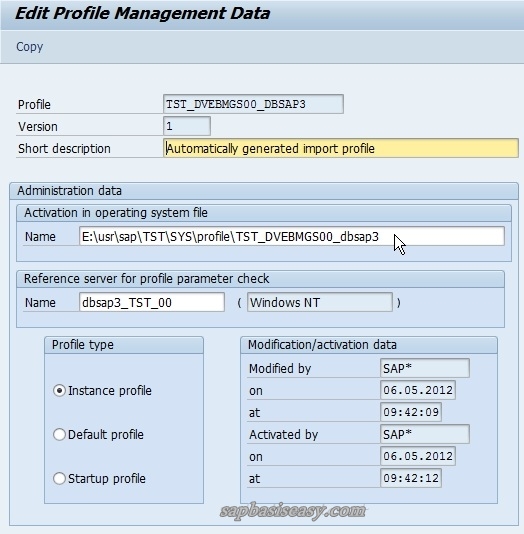Click the activated time value 09:42:12
The image size is (524, 534).
point(411,478)
